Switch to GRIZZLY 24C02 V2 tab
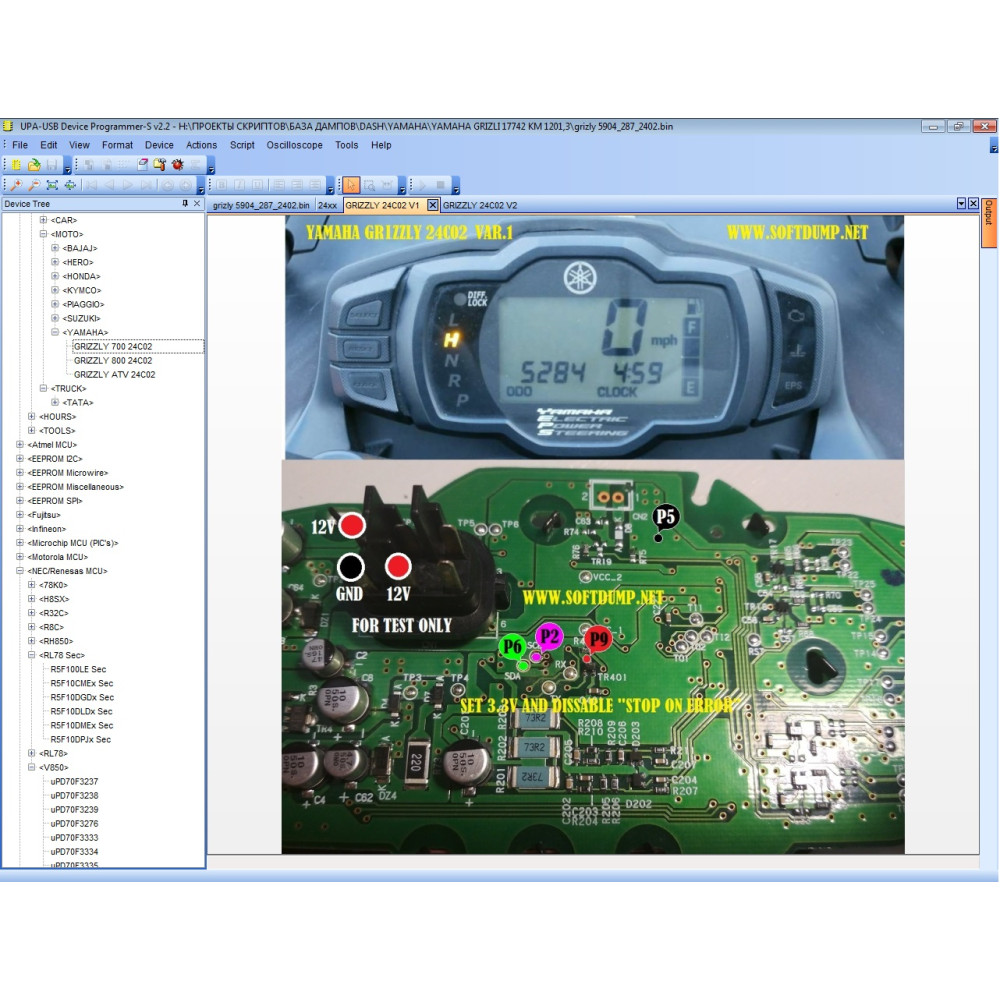Viewport: 1000px width, 1000px height. [x=480, y=205]
